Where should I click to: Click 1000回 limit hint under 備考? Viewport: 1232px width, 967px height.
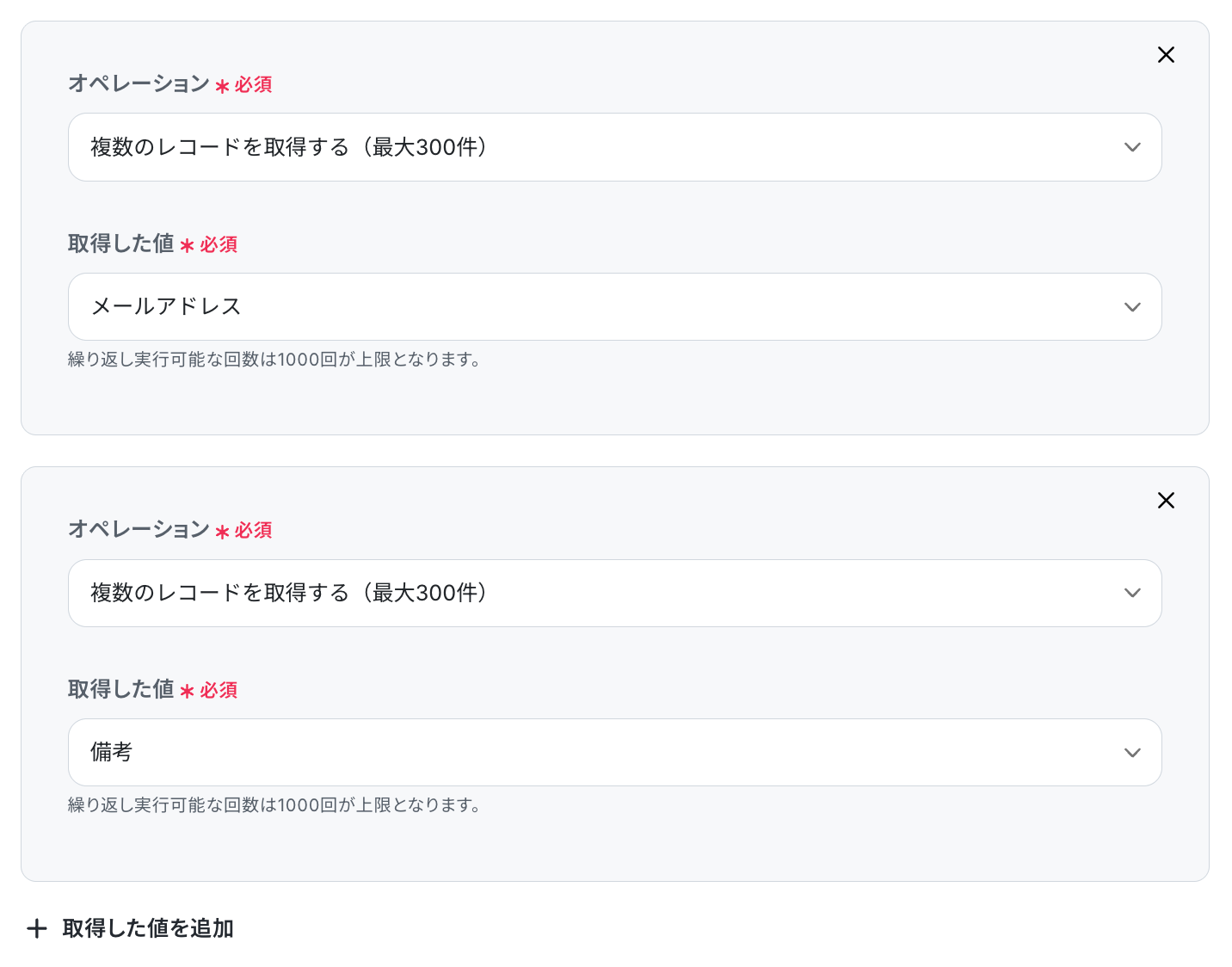click(x=274, y=805)
